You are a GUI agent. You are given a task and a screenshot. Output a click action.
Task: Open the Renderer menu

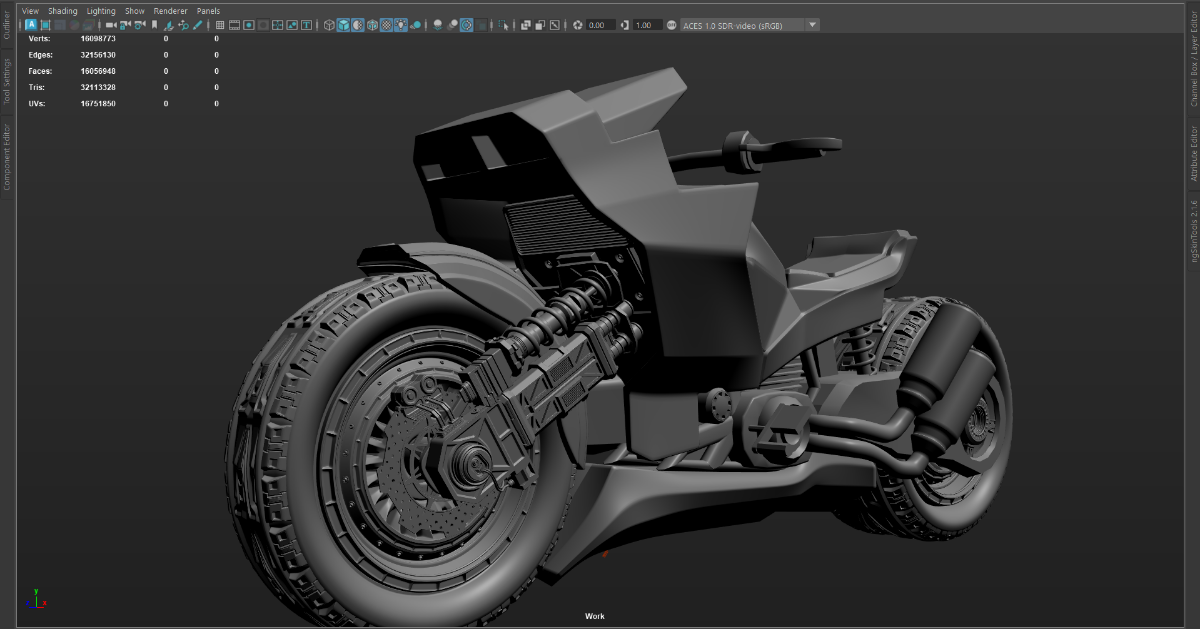(170, 11)
